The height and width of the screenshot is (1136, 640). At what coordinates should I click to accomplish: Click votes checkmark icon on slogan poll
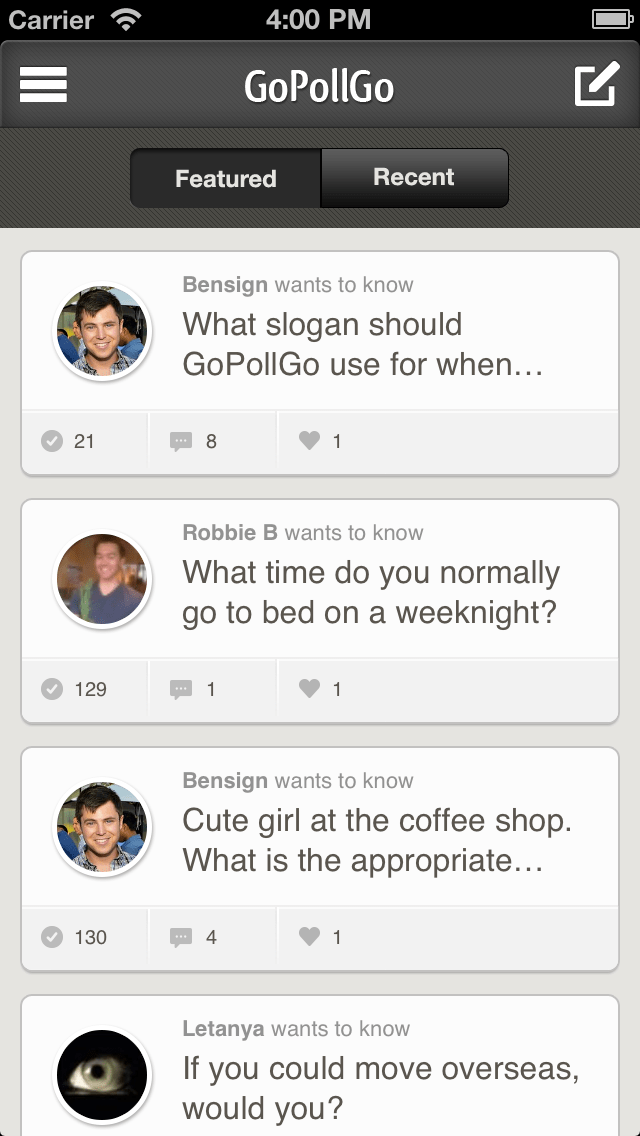point(52,441)
